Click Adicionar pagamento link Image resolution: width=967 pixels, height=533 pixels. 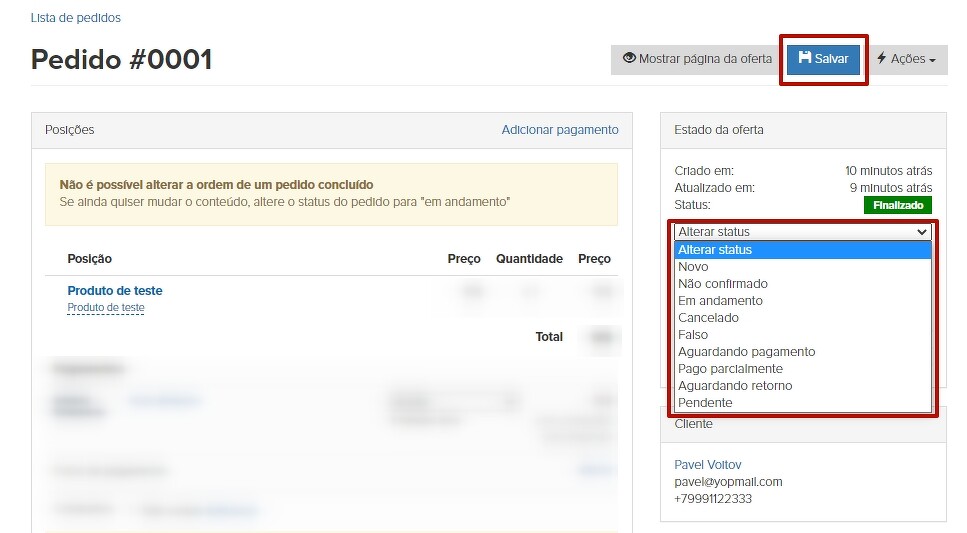coord(560,130)
